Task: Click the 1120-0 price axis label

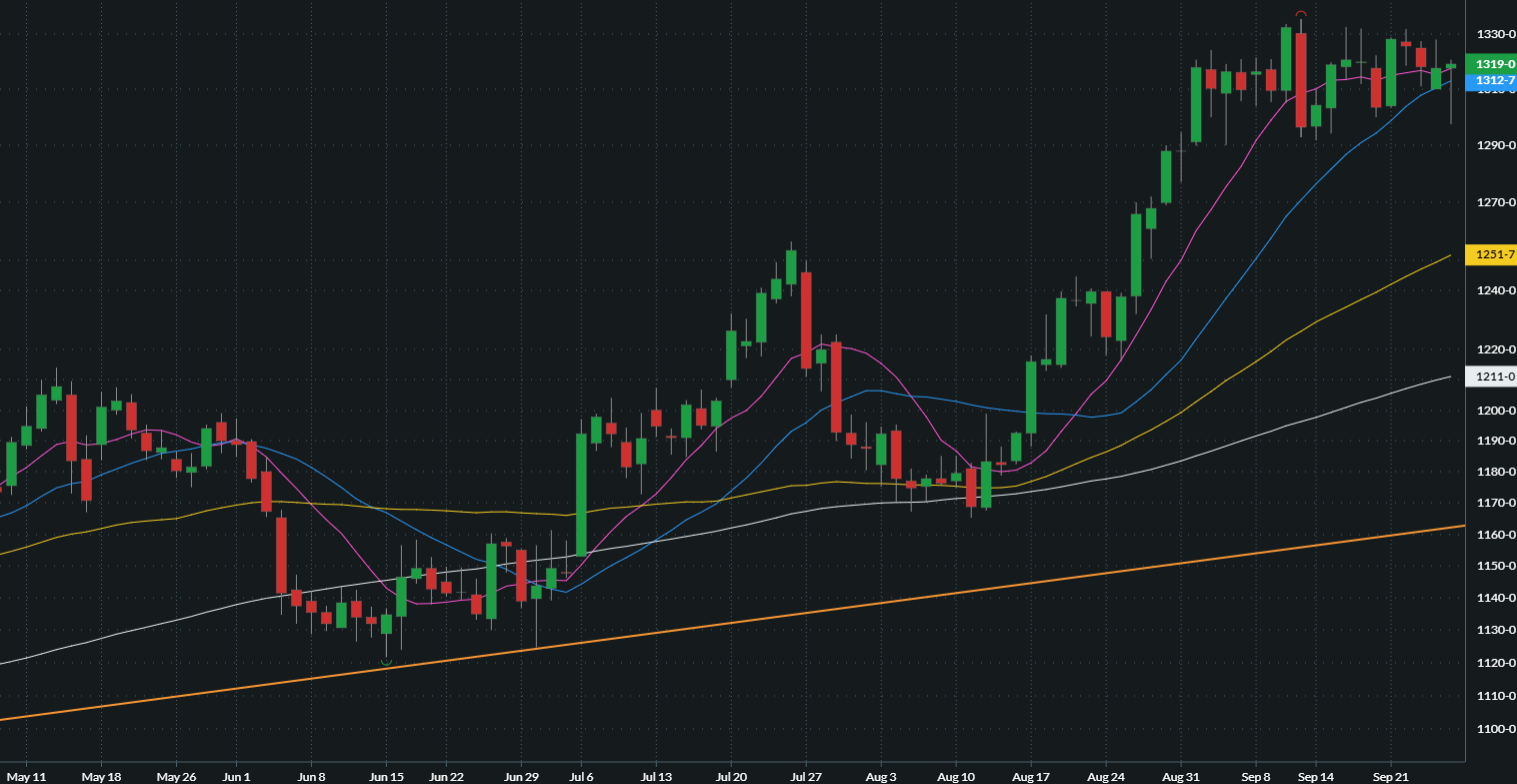Action: coord(1496,663)
